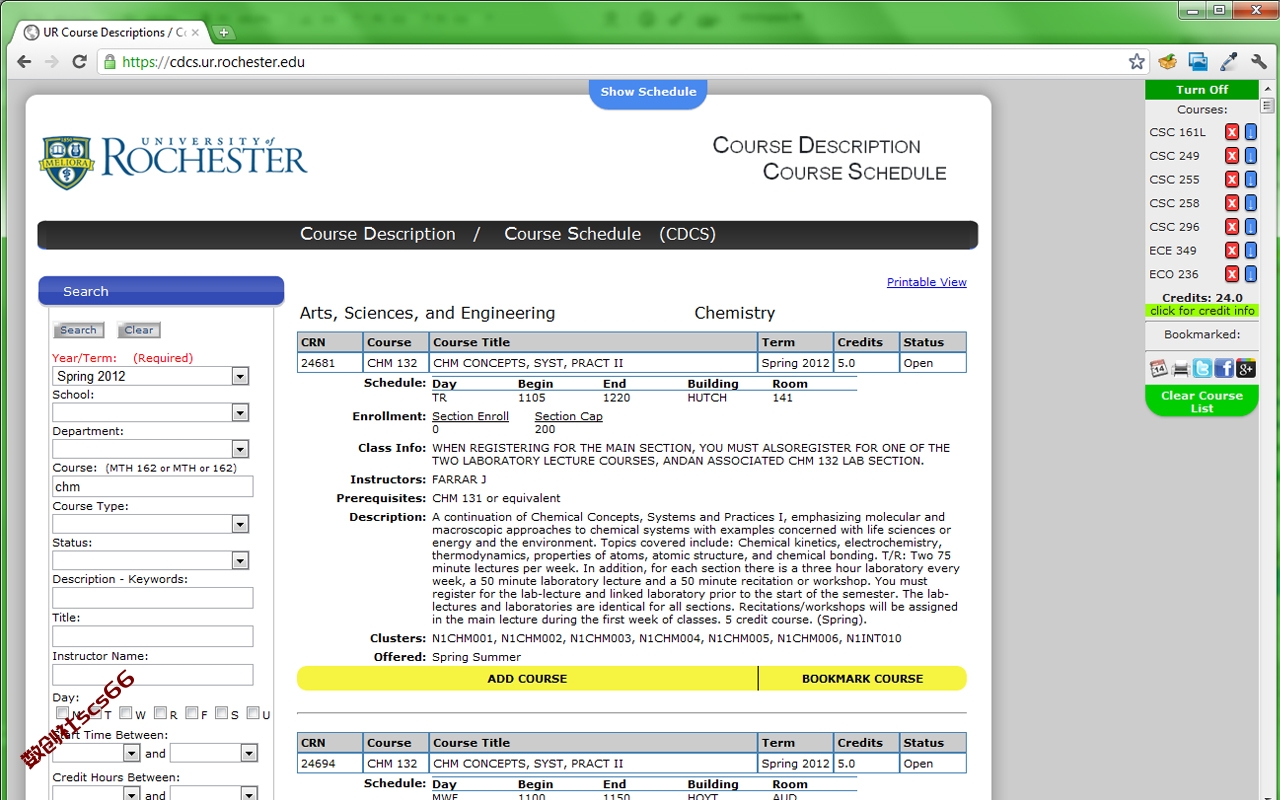Remove CSC 161L with its red X

(1232, 132)
